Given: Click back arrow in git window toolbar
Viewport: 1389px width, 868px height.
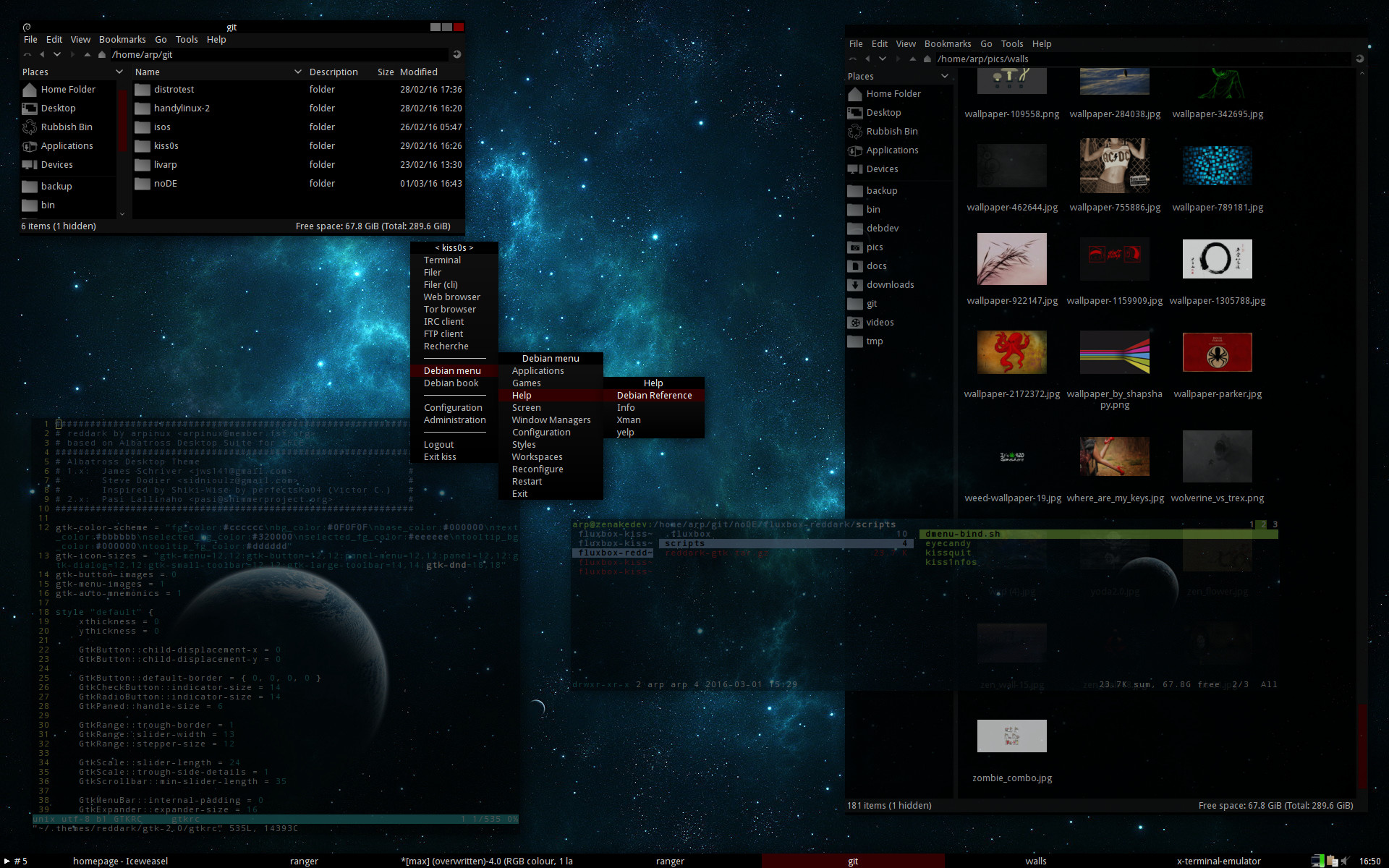Looking at the screenshot, I should (x=42, y=54).
